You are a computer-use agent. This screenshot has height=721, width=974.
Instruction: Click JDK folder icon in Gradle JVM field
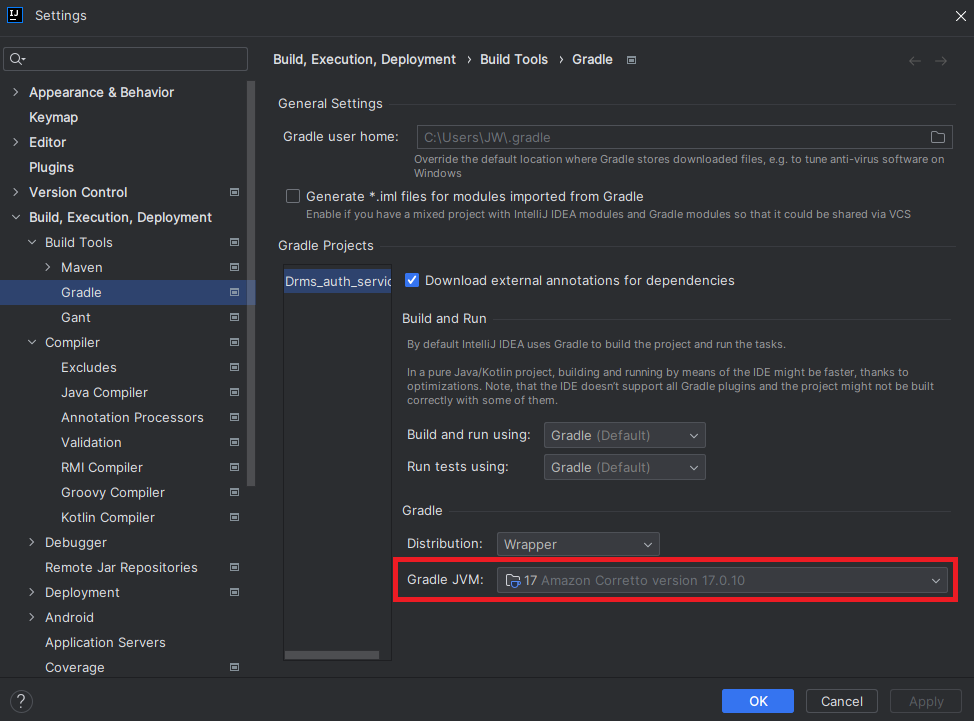pos(512,581)
